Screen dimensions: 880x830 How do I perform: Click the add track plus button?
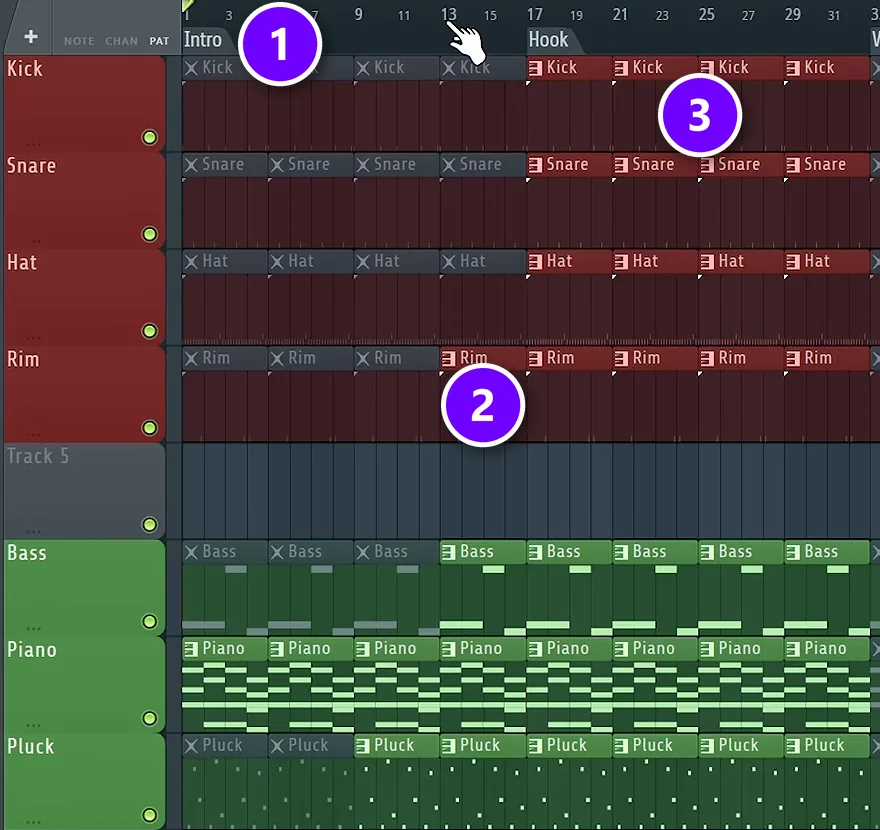point(31,37)
